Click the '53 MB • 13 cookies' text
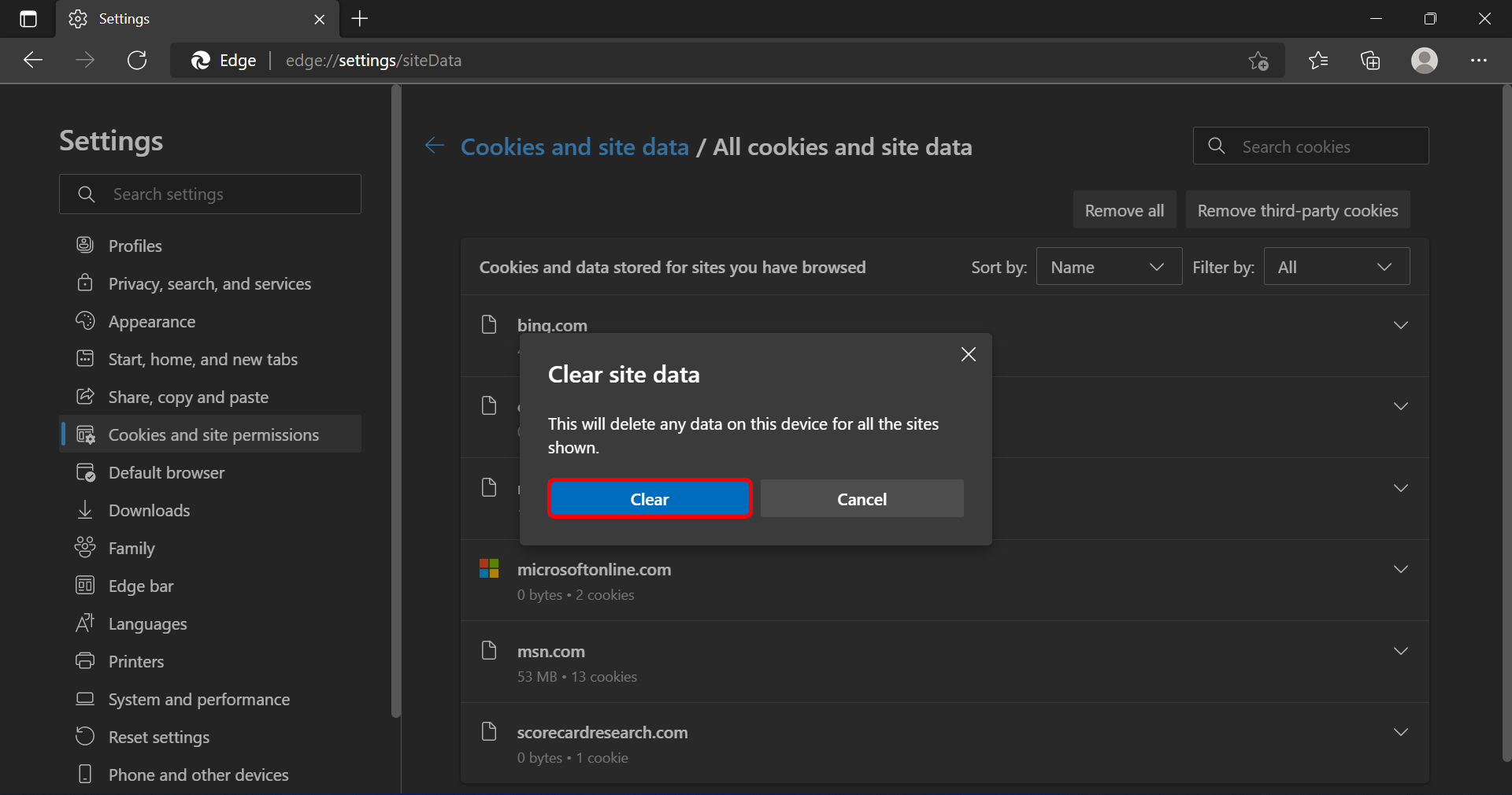 pos(577,677)
